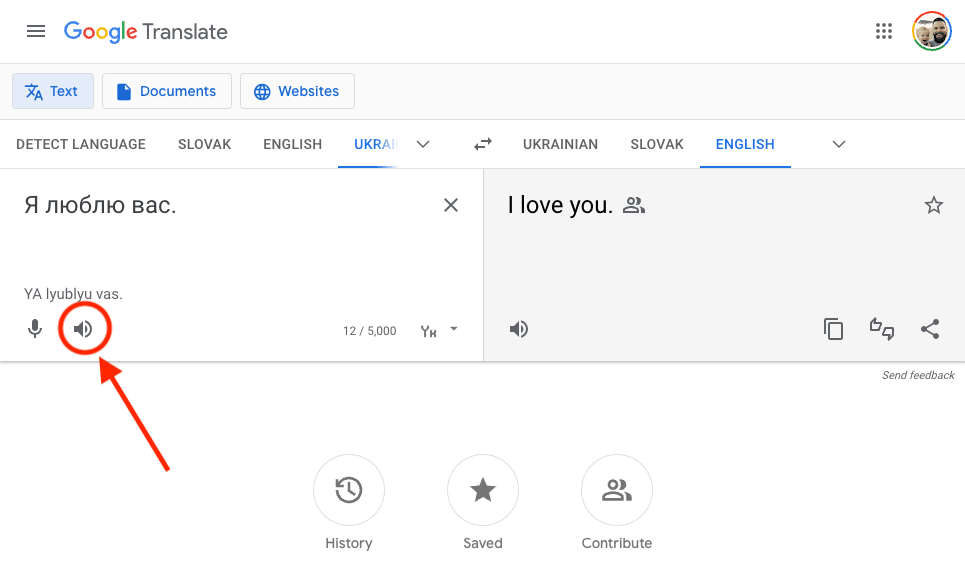Open Saved translations
Image resolution: width=965 pixels, height=582 pixels.
[483, 490]
